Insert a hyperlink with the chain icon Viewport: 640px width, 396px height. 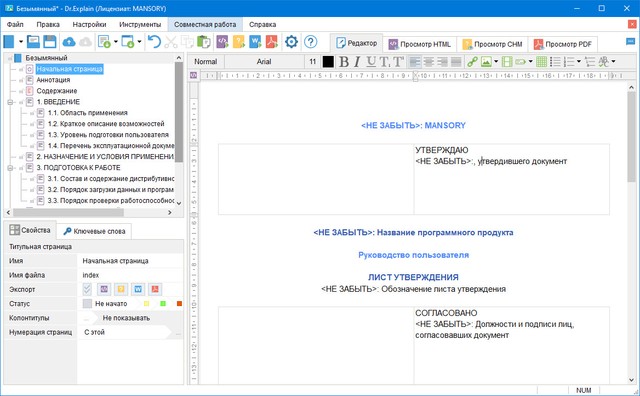[x=472, y=62]
